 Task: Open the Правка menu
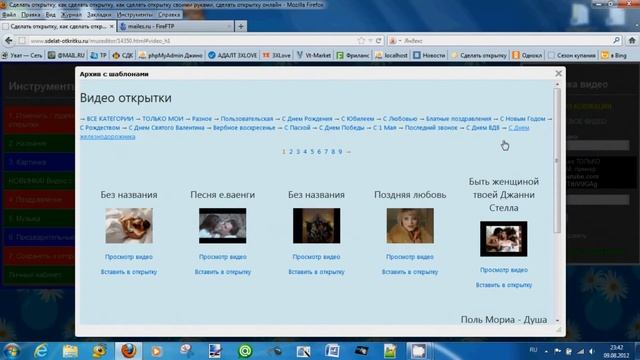click(x=31, y=14)
